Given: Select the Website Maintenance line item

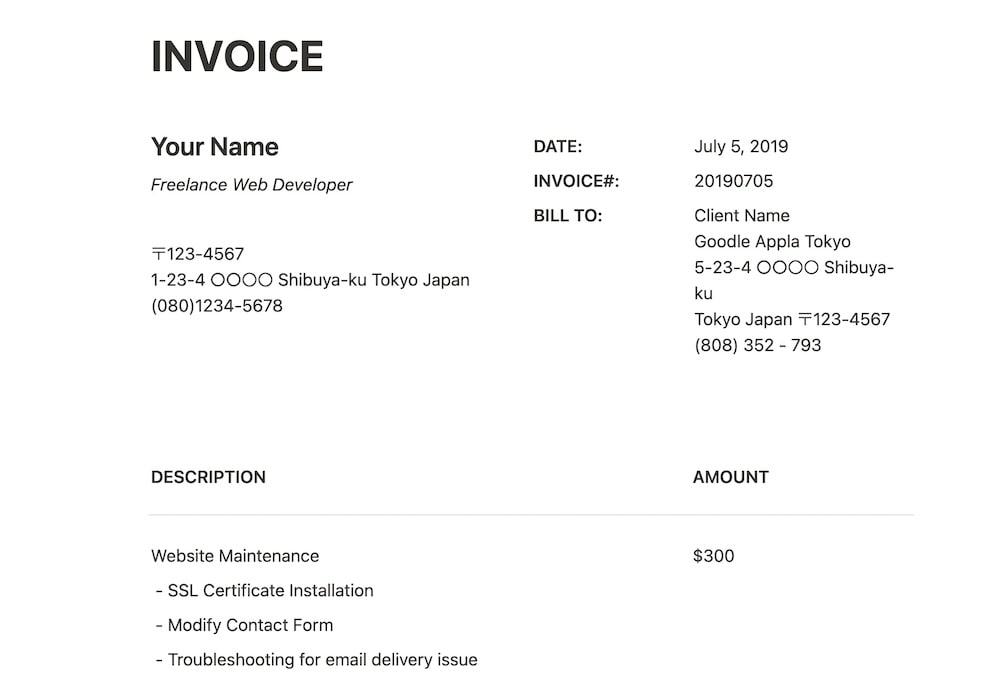Looking at the screenshot, I should tap(235, 556).
